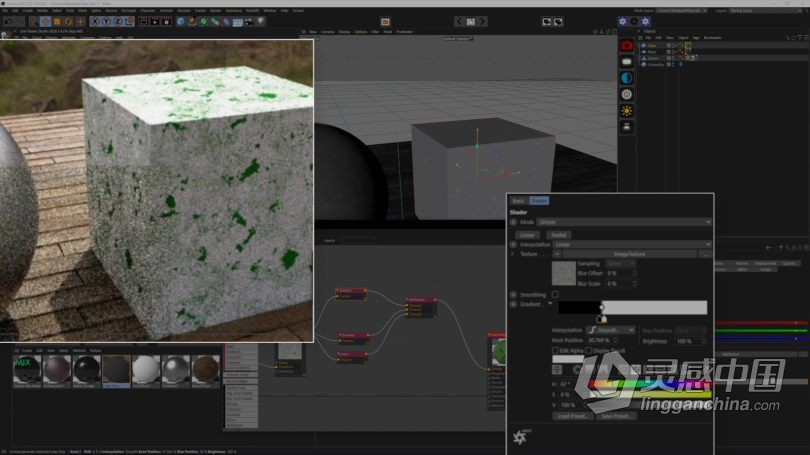Image resolution: width=810 pixels, height=455 pixels.
Task: Enable the Edit Alpha checkbox
Action: [x=555, y=350]
